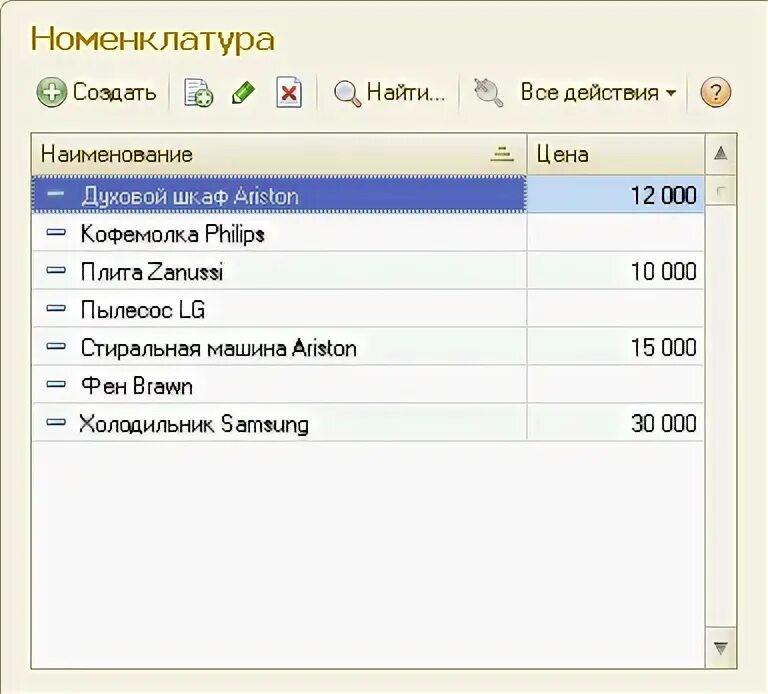Click the scroll down arrow
Viewport: 768px width, 694px height.
720,648
